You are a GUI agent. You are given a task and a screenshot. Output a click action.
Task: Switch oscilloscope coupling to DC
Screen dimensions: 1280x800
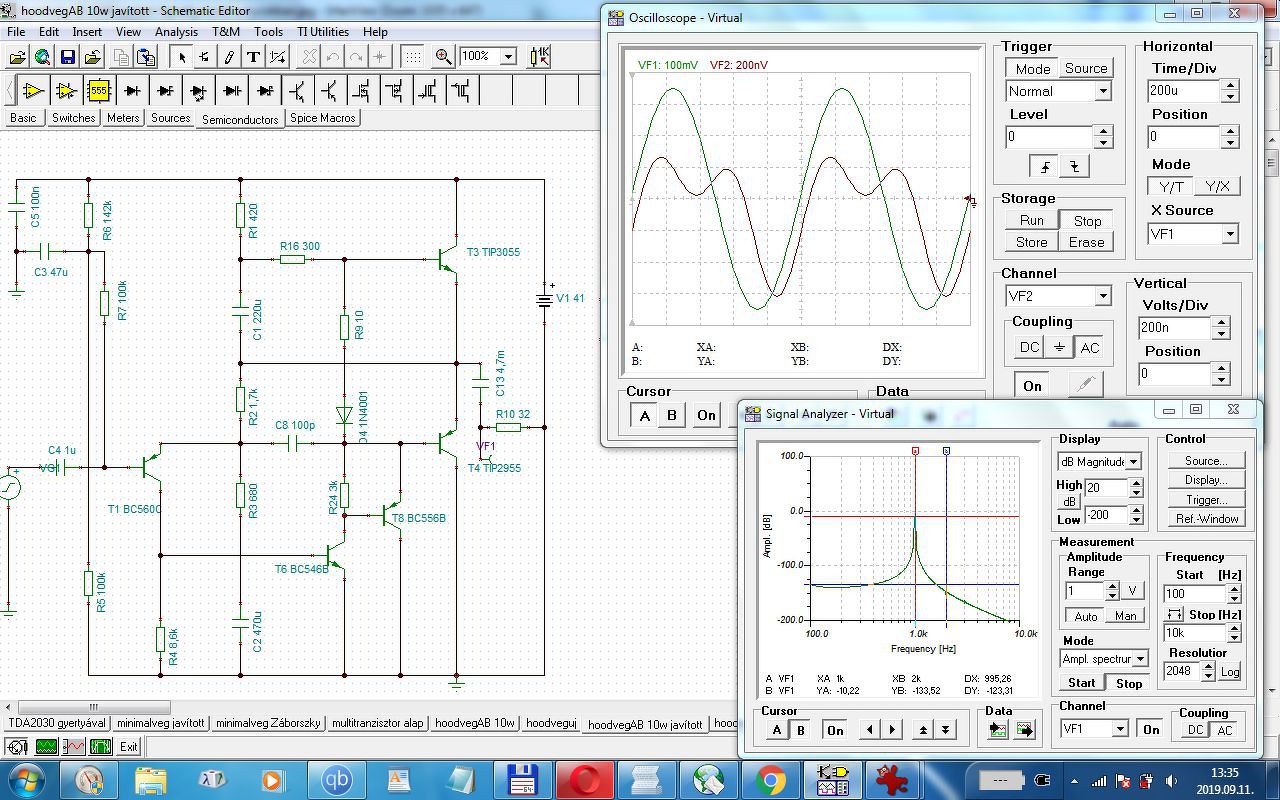click(x=1029, y=348)
